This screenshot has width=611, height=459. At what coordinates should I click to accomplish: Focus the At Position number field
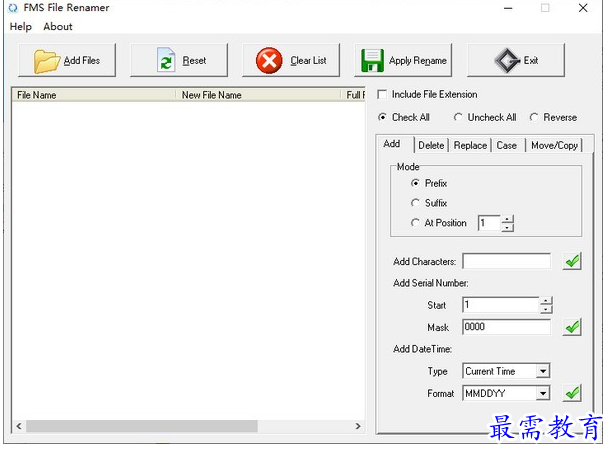[489, 223]
